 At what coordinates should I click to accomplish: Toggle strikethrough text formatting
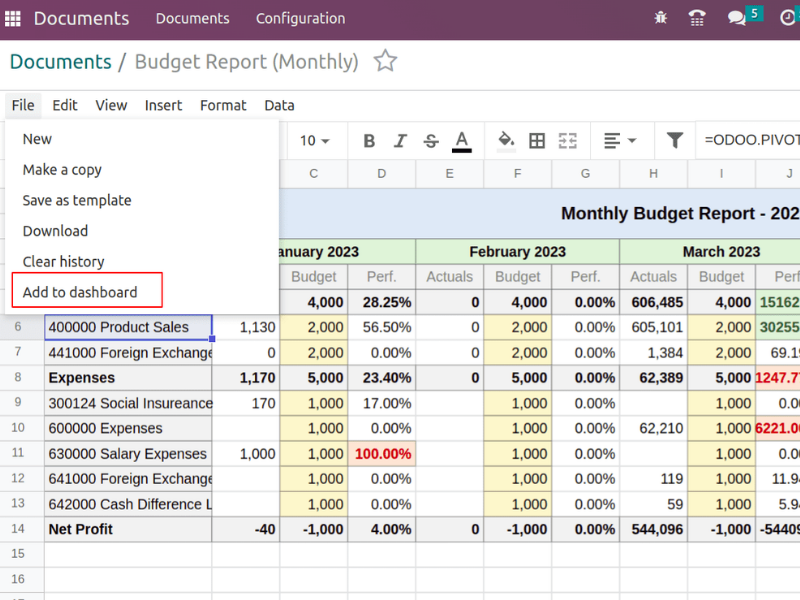pos(431,141)
